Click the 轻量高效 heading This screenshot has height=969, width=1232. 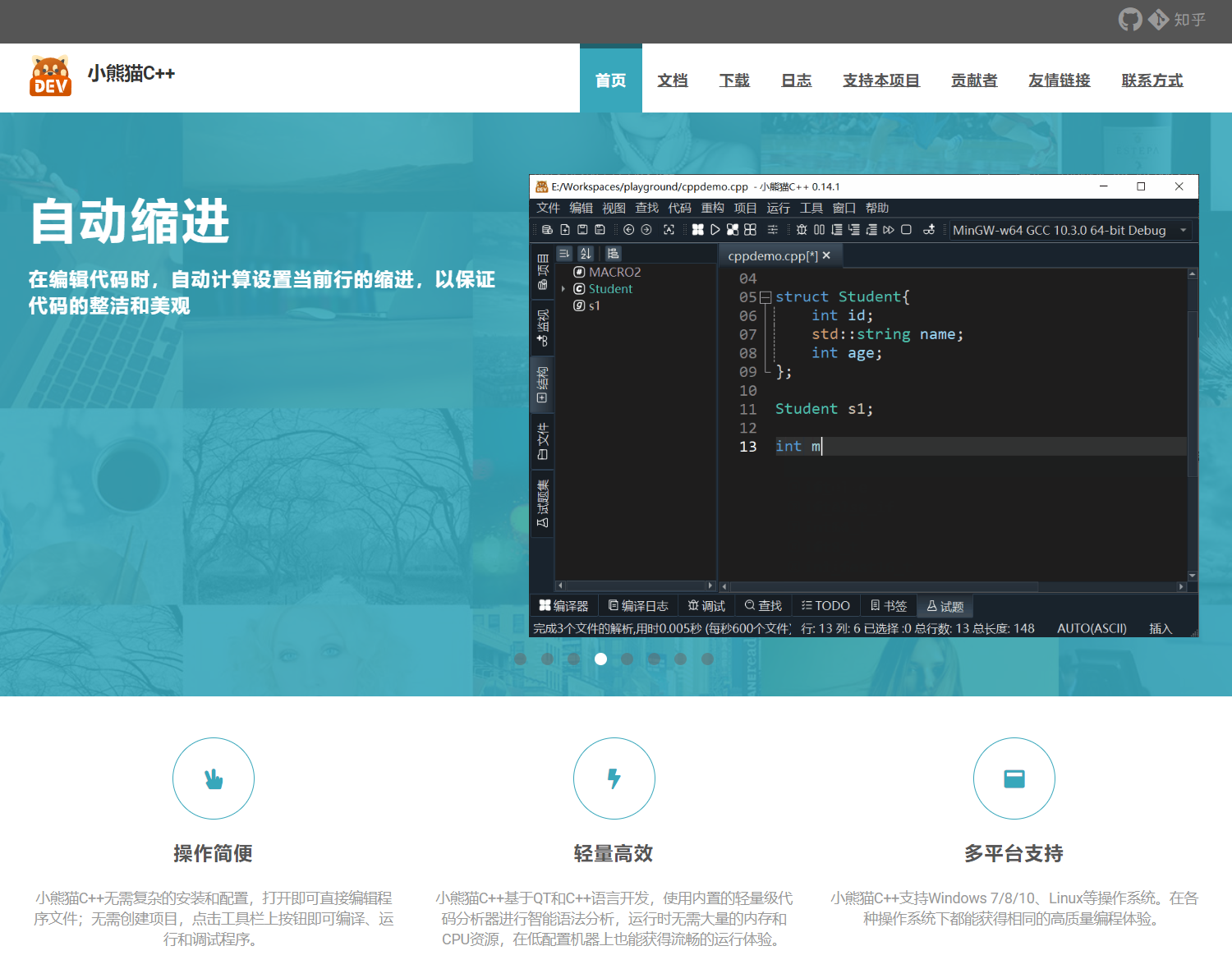click(614, 854)
